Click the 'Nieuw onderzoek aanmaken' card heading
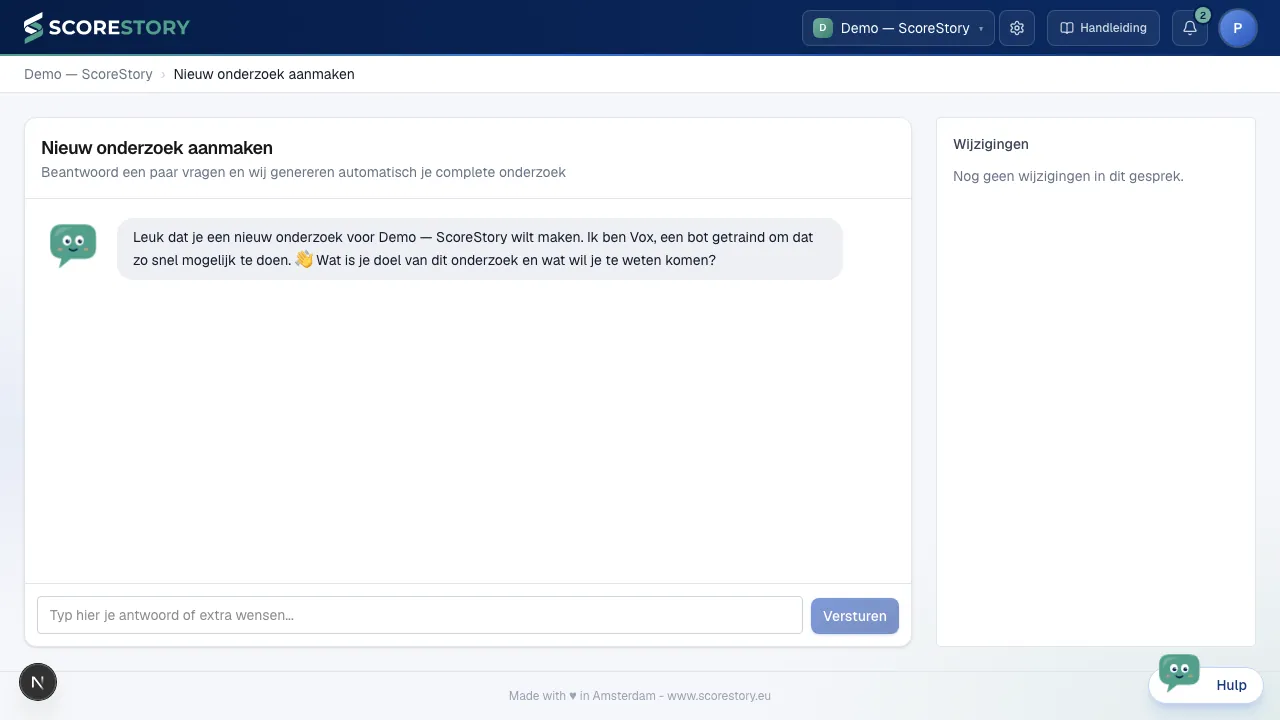Image resolution: width=1280 pixels, height=720 pixels. (157, 148)
